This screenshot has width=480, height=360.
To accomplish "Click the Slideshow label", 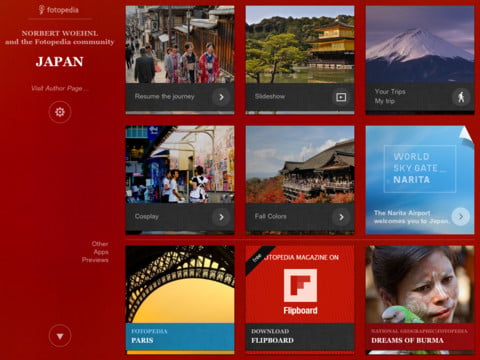I will coord(270,97).
